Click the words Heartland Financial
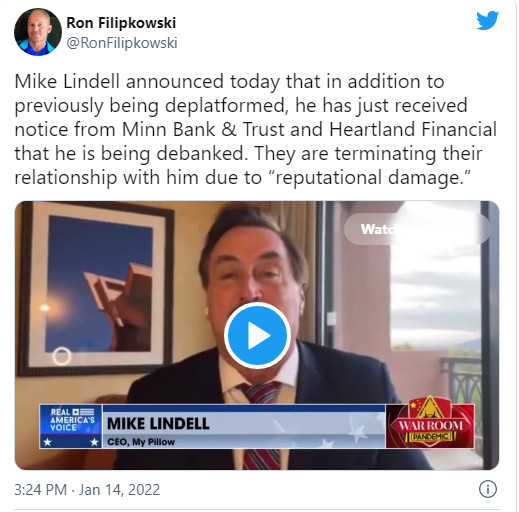The height and width of the screenshot is (512, 519). 413,129
